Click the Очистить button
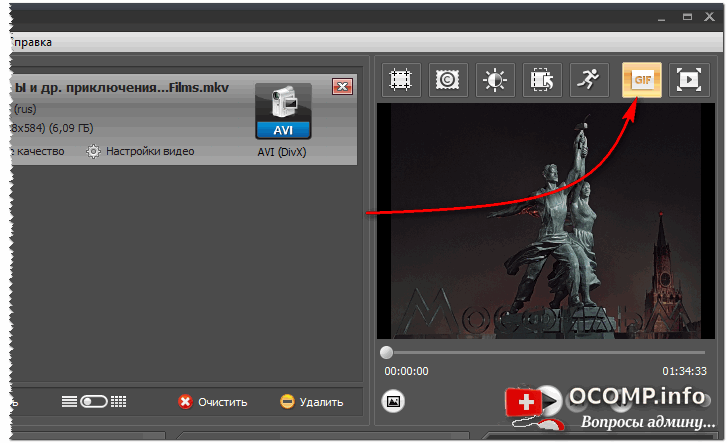The image size is (727, 443). 213,402
